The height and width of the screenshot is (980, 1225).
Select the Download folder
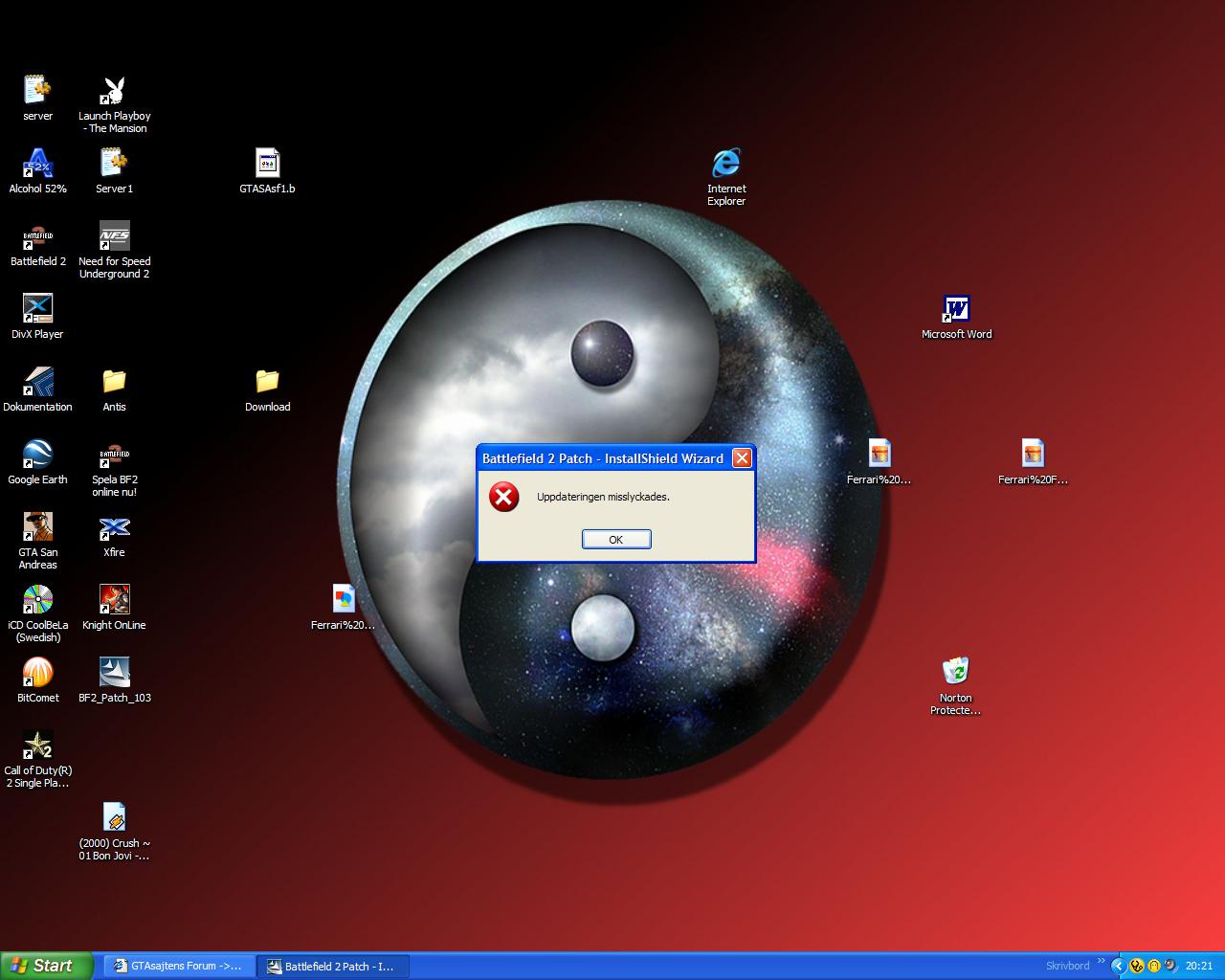tap(267, 389)
